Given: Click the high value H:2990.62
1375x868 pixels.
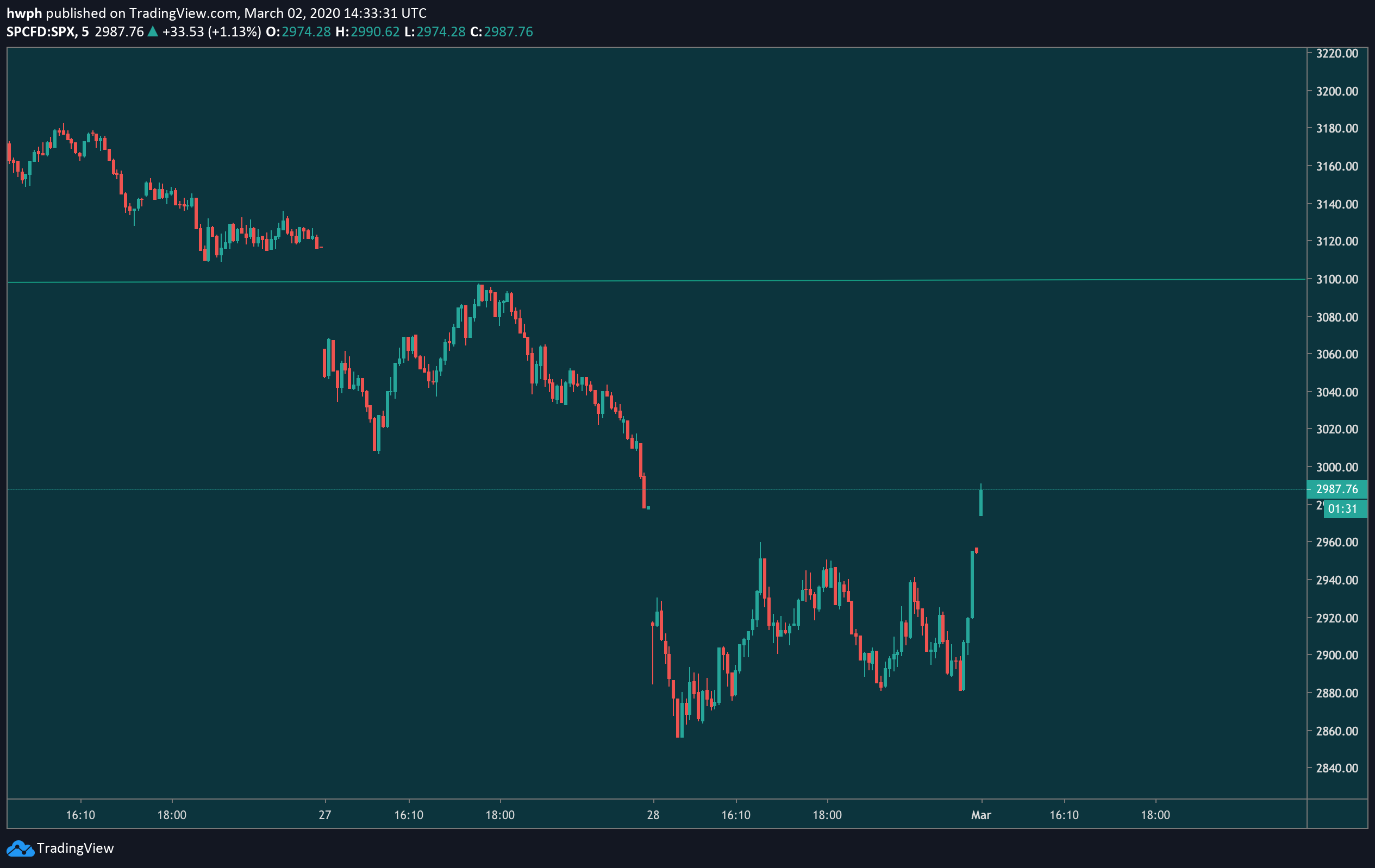Looking at the screenshot, I should (367, 32).
